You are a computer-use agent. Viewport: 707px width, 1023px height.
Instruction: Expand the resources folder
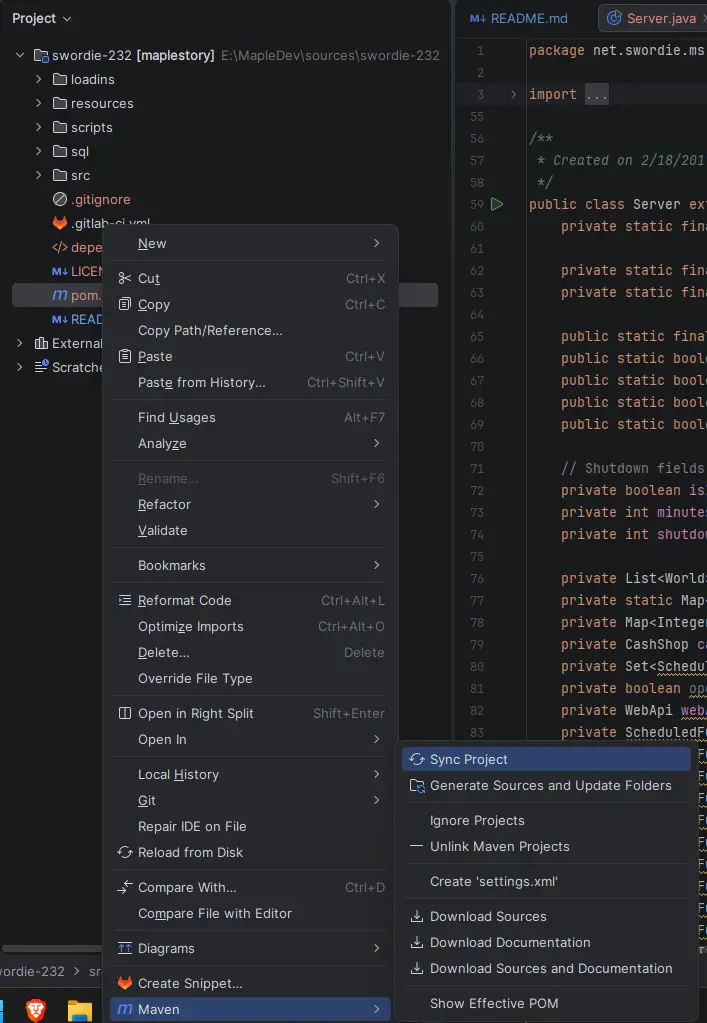(x=38, y=103)
